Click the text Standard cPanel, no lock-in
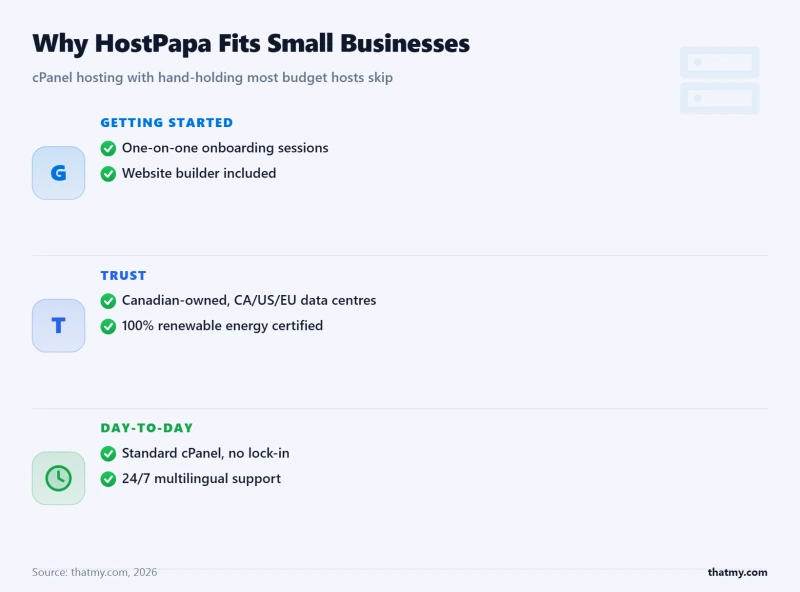 (206, 453)
